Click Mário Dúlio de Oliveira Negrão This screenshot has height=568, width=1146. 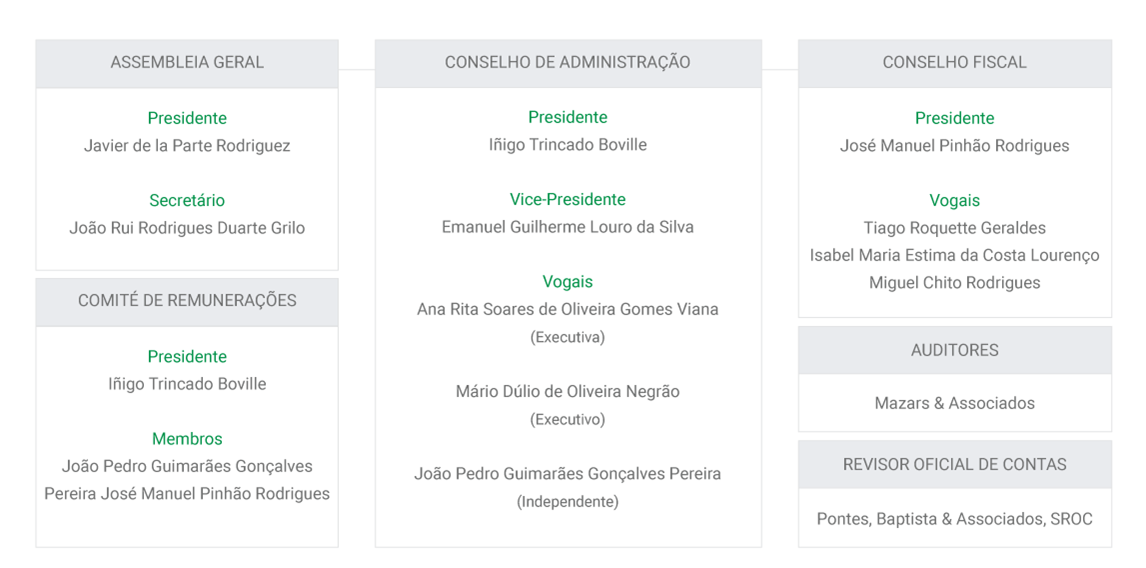point(568,392)
